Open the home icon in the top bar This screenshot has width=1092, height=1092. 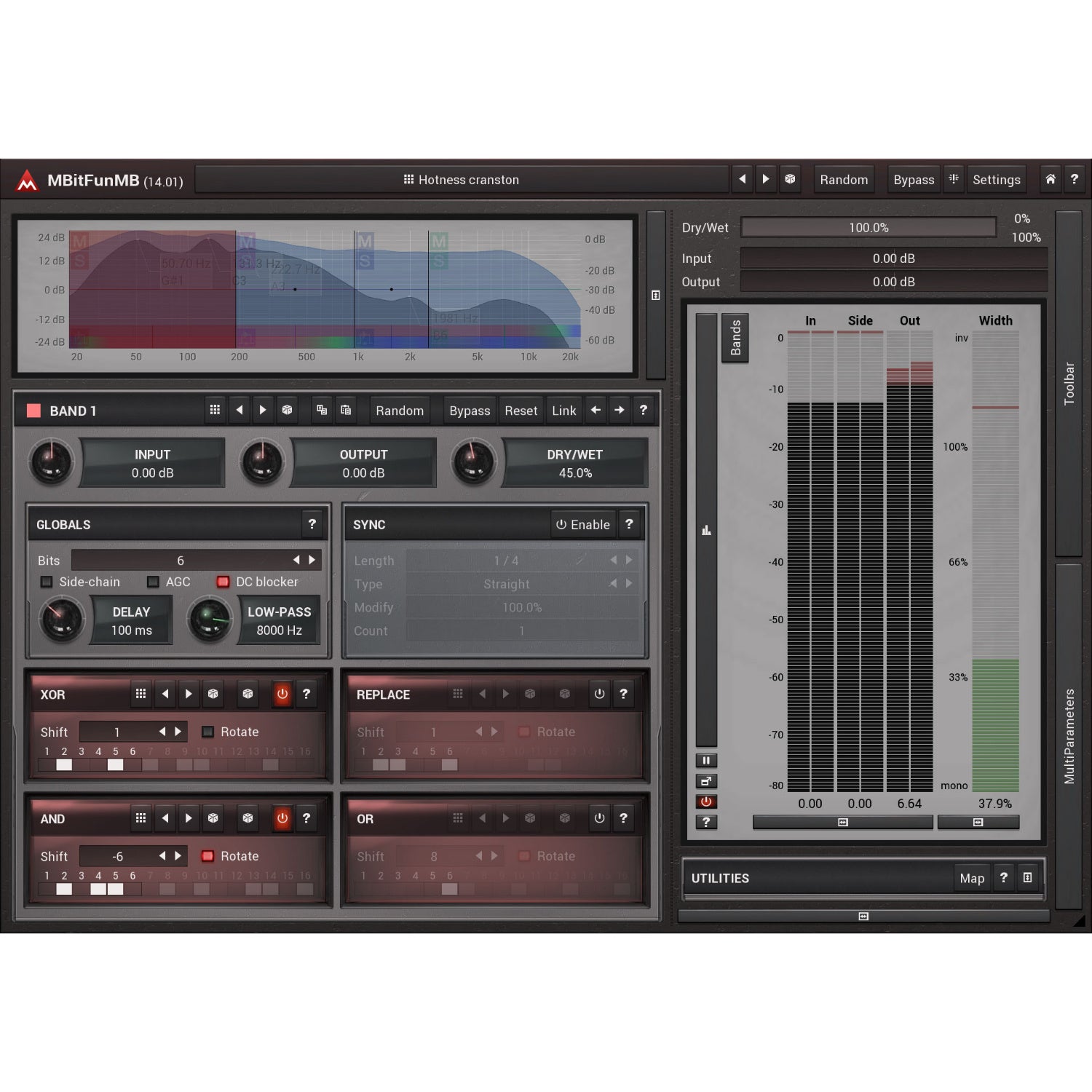(1050, 179)
